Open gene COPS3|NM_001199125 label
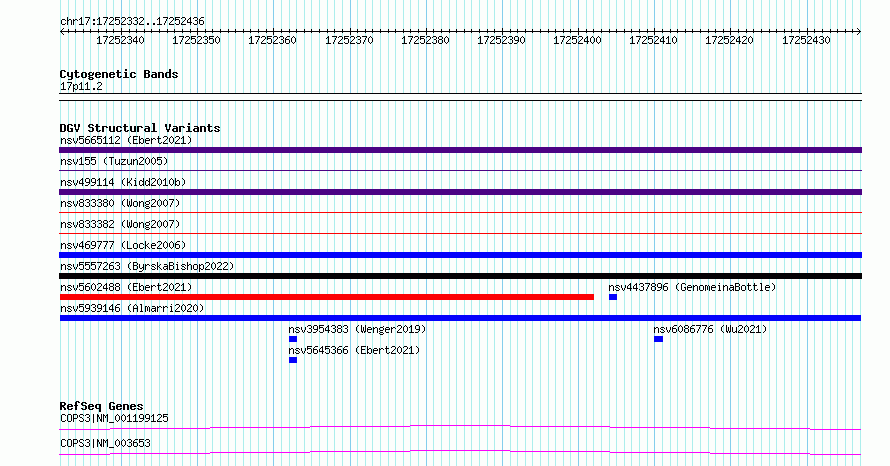Screen dimensions: 890x466 [x=114, y=419]
